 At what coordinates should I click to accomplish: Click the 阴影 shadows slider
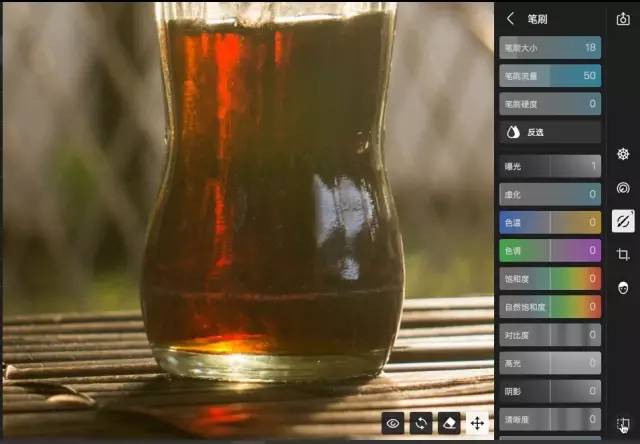(550, 391)
